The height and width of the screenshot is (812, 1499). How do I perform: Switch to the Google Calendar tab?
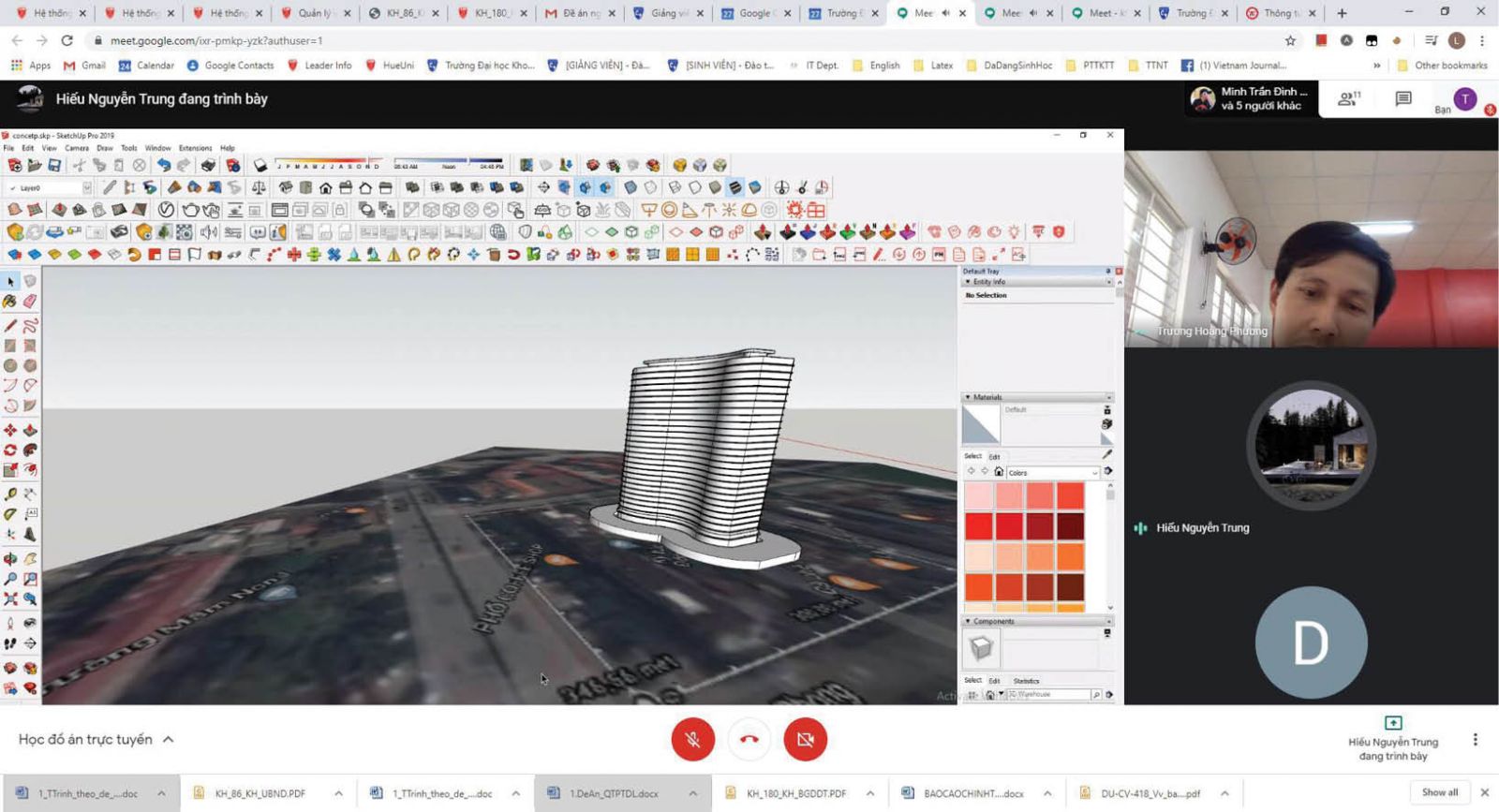tap(753, 13)
